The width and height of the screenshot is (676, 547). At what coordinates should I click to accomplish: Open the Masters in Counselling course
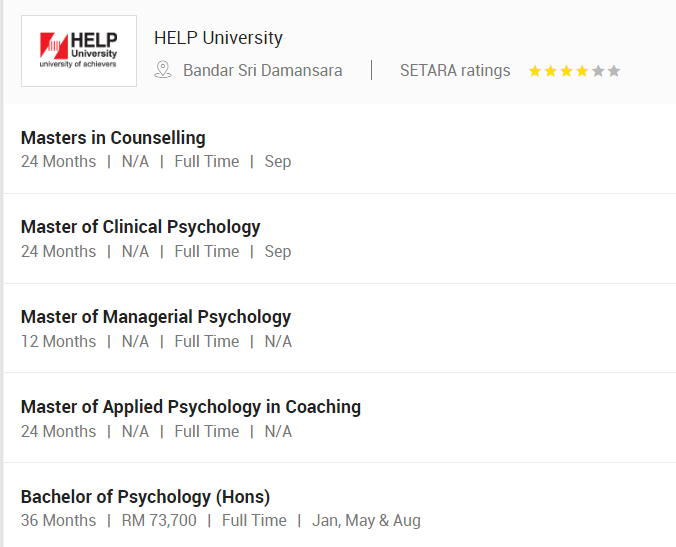(x=113, y=138)
